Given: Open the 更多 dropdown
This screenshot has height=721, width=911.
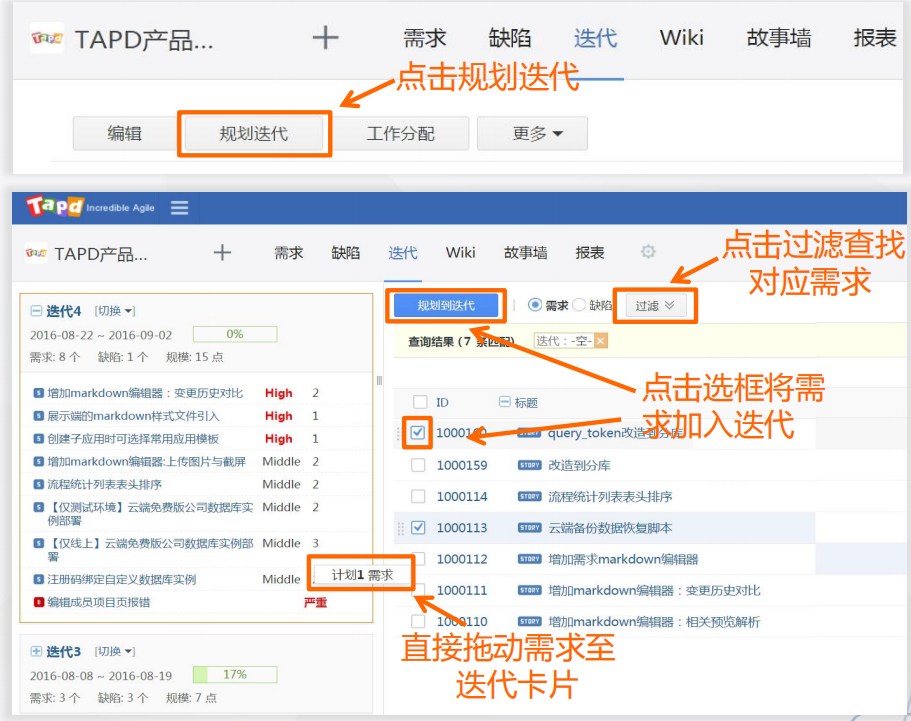Looking at the screenshot, I should pos(532,134).
